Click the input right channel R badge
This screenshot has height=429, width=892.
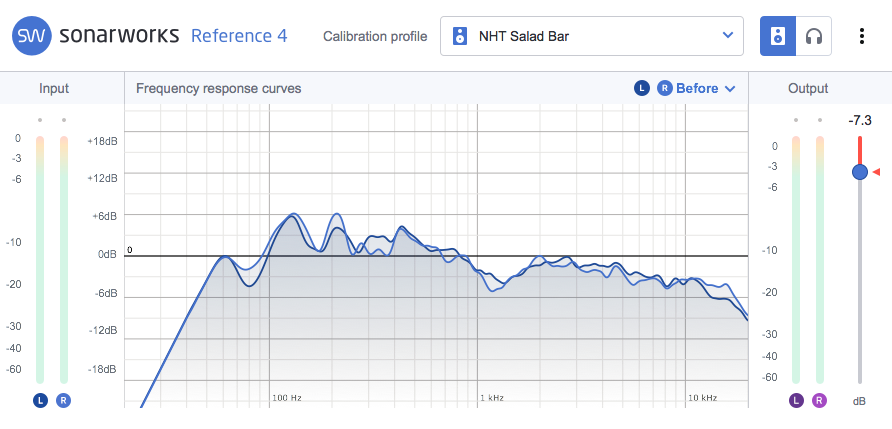[64, 400]
